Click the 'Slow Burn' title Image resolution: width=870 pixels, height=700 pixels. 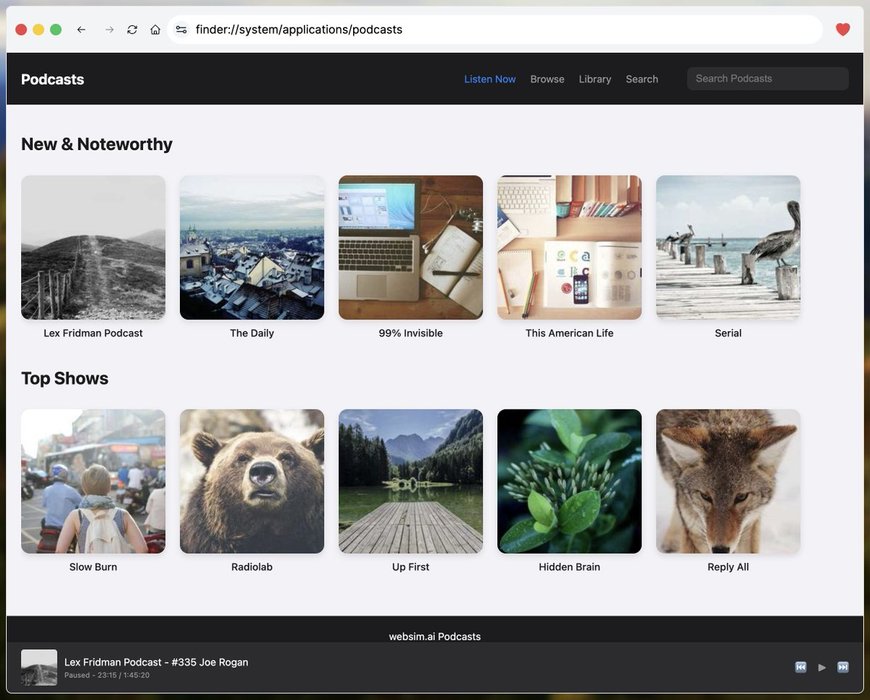93,567
